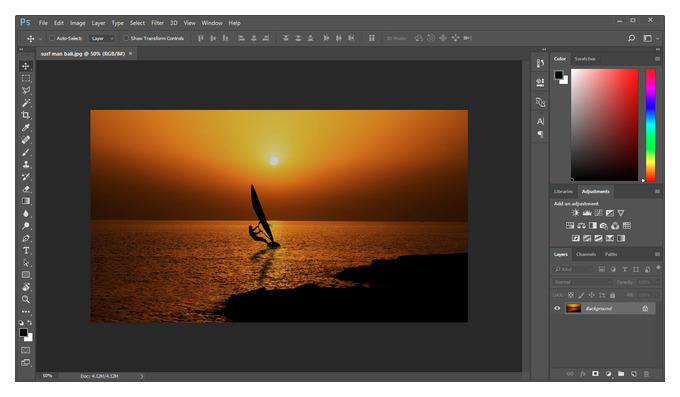Open the Move tool preset picker arrow
The height and width of the screenshot is (397, 680).
point(41,39)
